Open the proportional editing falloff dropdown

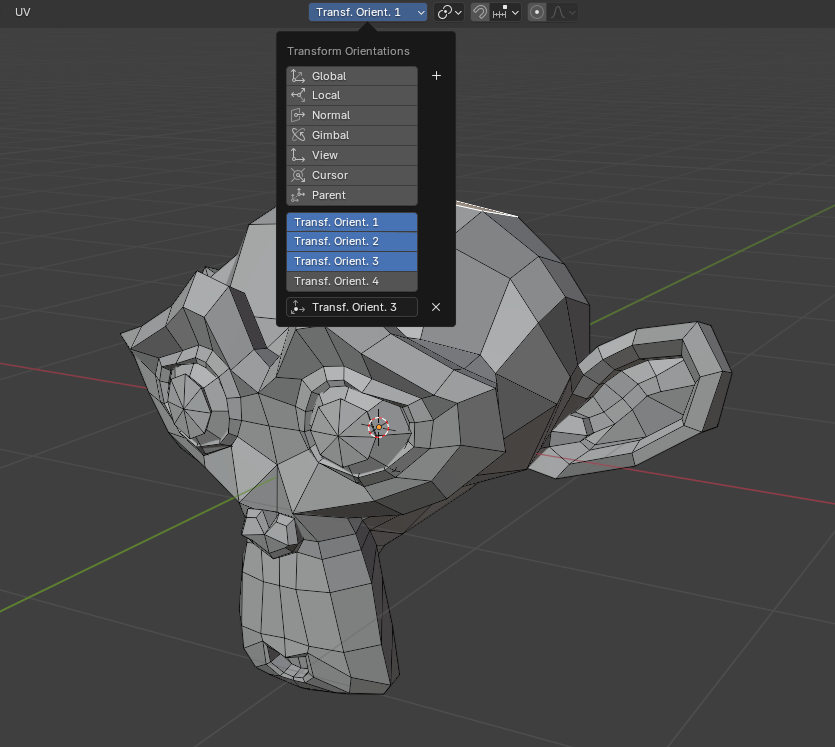(563, 12)
